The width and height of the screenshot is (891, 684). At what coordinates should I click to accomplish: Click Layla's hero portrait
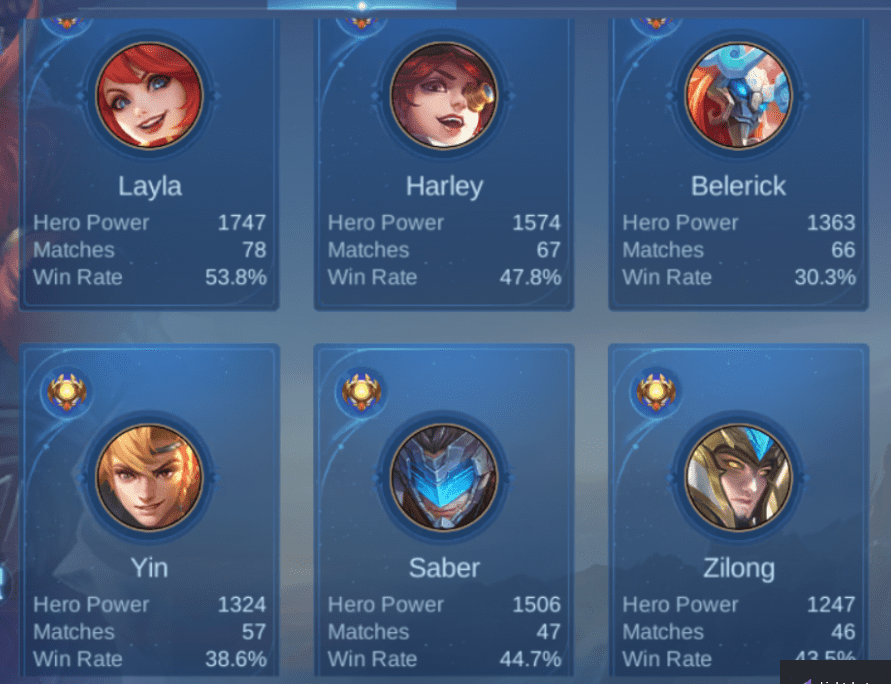click(149, 95)
